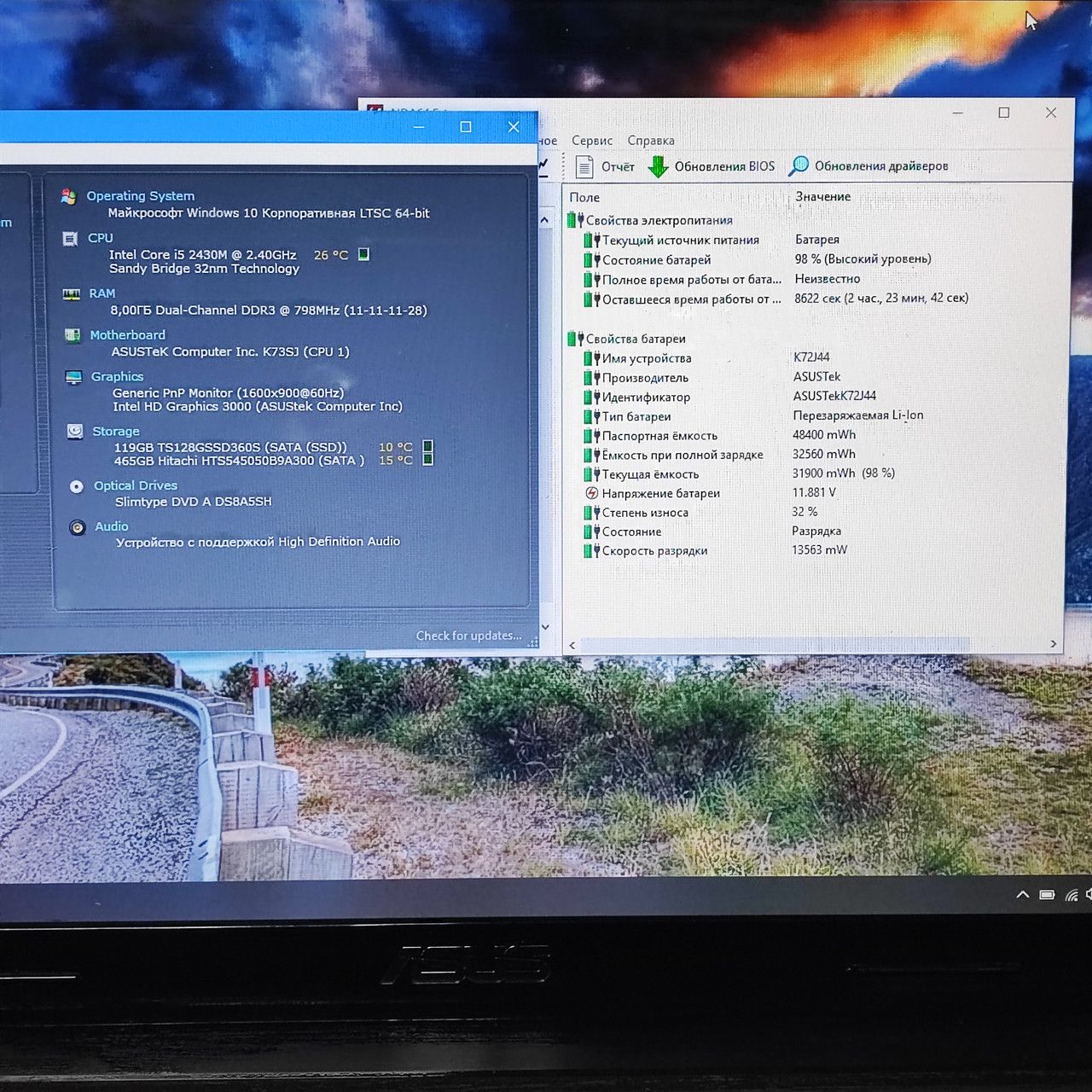Click the Speccy scrollbar down arrow
Viewport: 1092px width, 1092px height.
tap(545, 627)
